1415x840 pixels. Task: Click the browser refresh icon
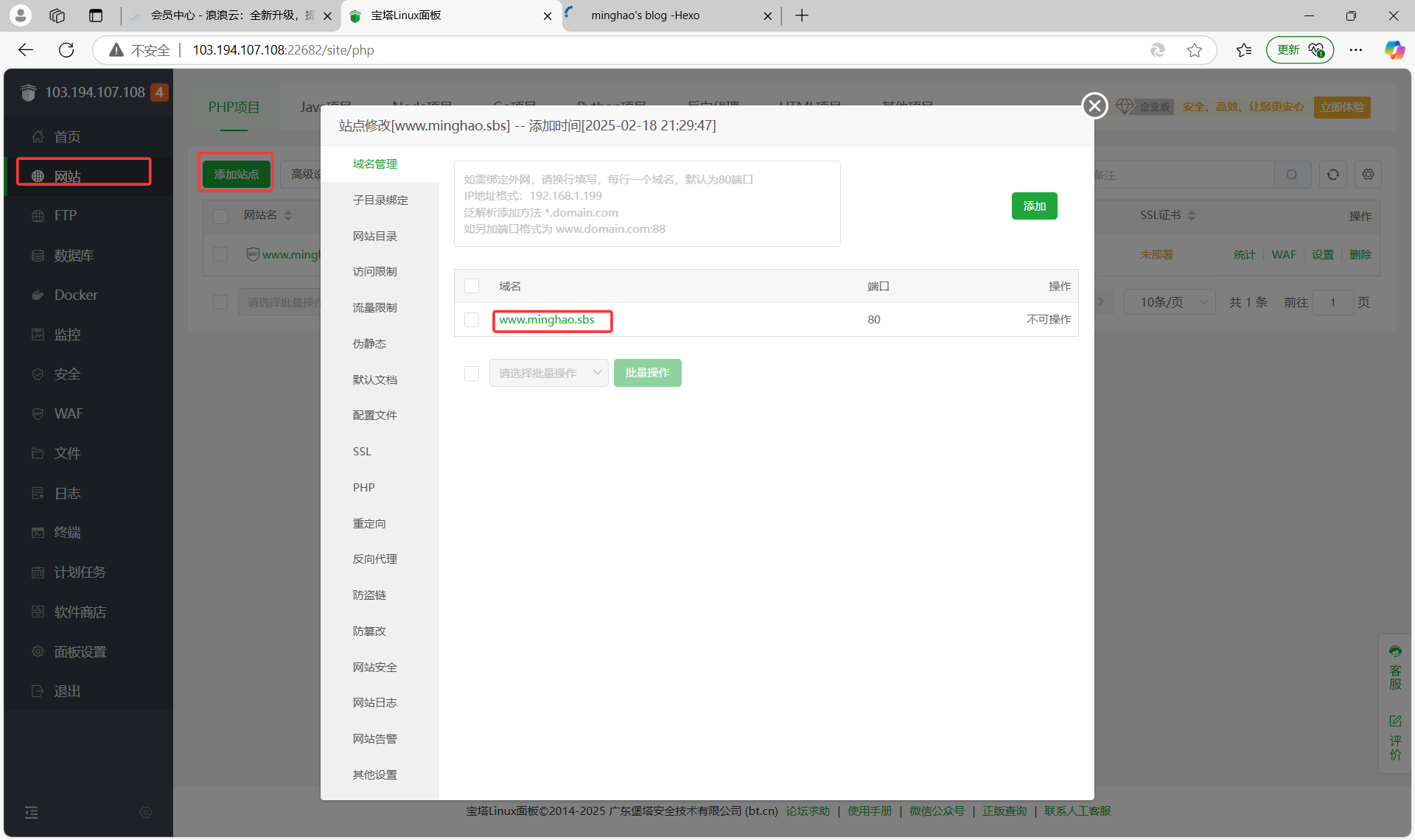(66, 50)
